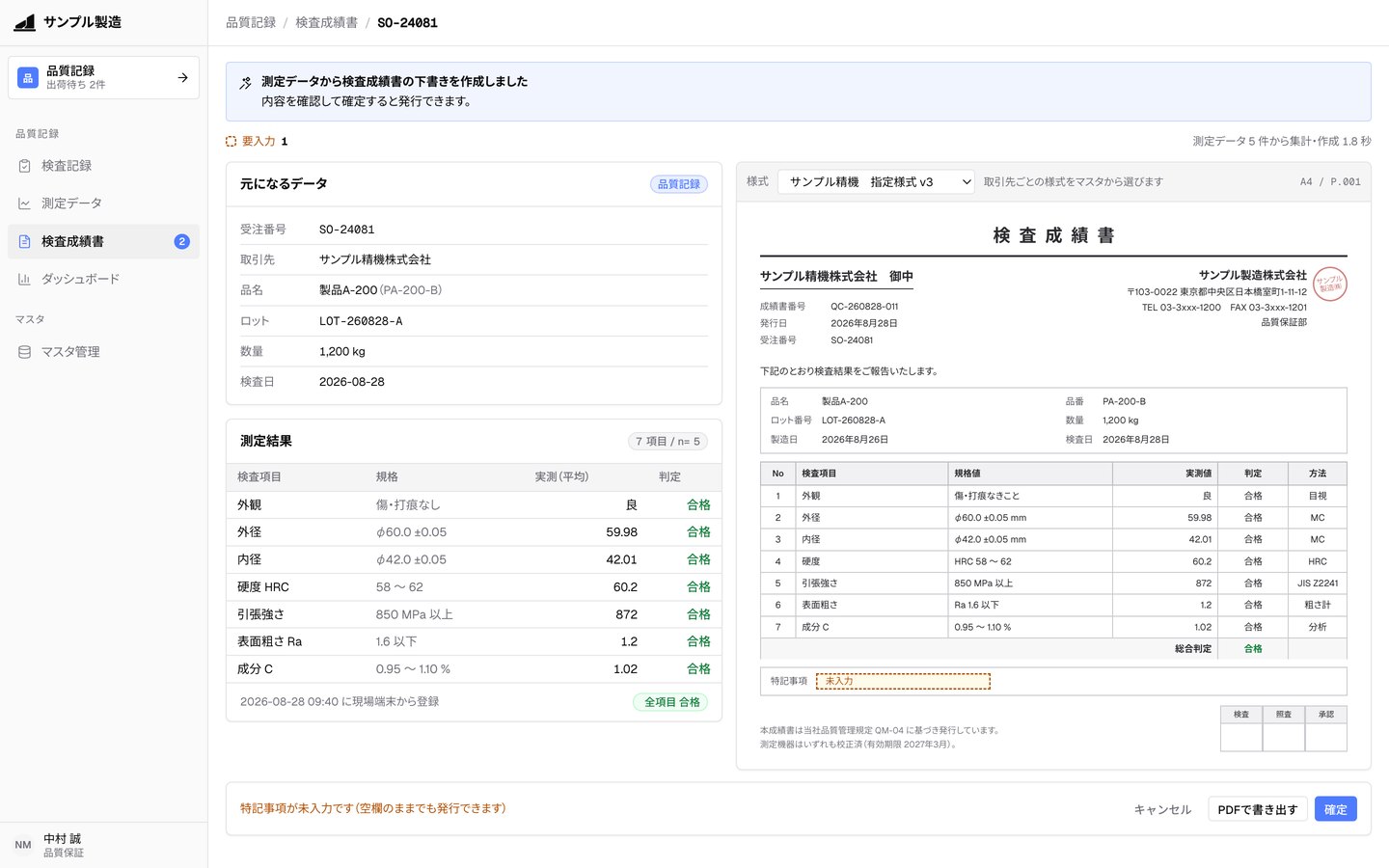Open マスタ管理 in the sidebar
Screen dimensions: 1389x868
104,352
